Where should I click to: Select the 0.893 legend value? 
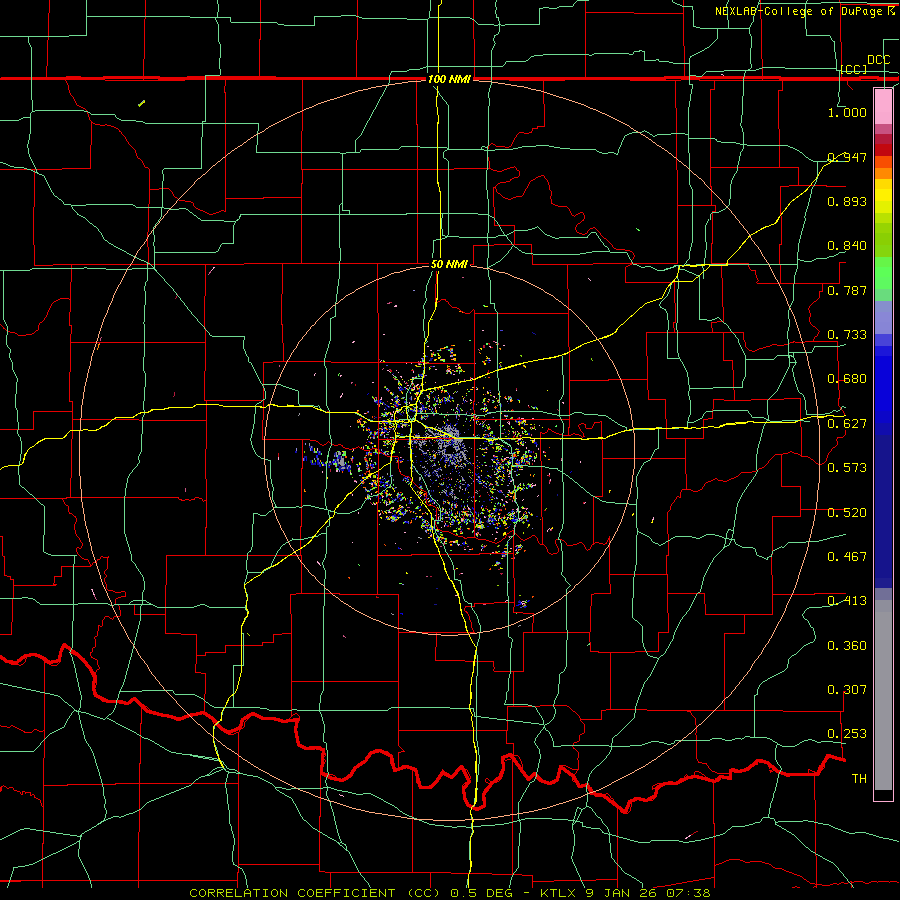(847, 201)
